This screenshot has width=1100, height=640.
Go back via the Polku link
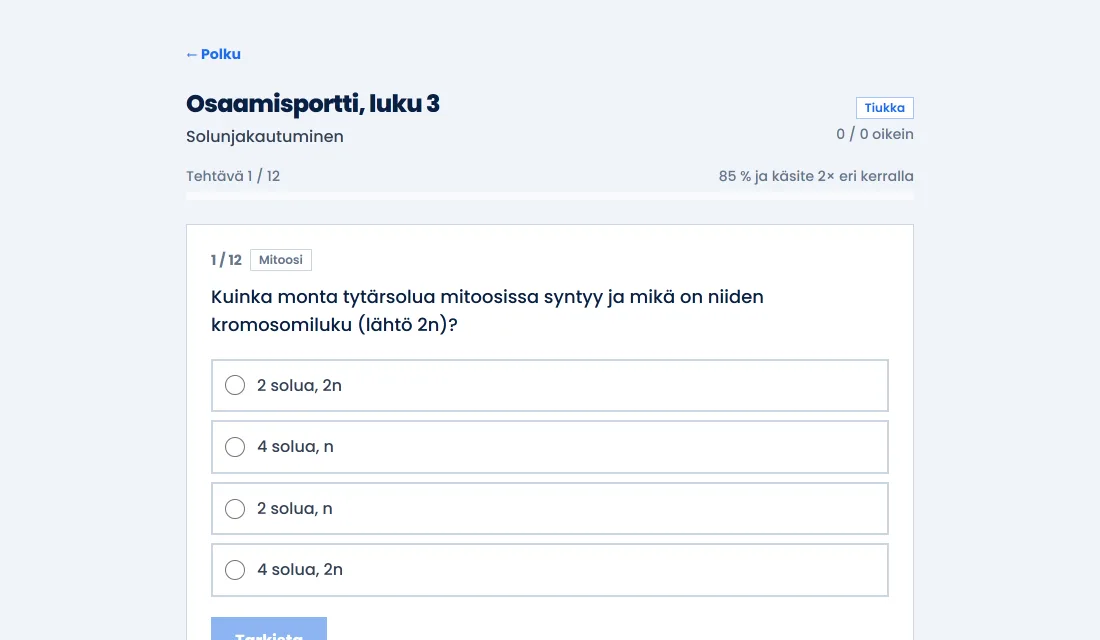click(x=213, y=54)
